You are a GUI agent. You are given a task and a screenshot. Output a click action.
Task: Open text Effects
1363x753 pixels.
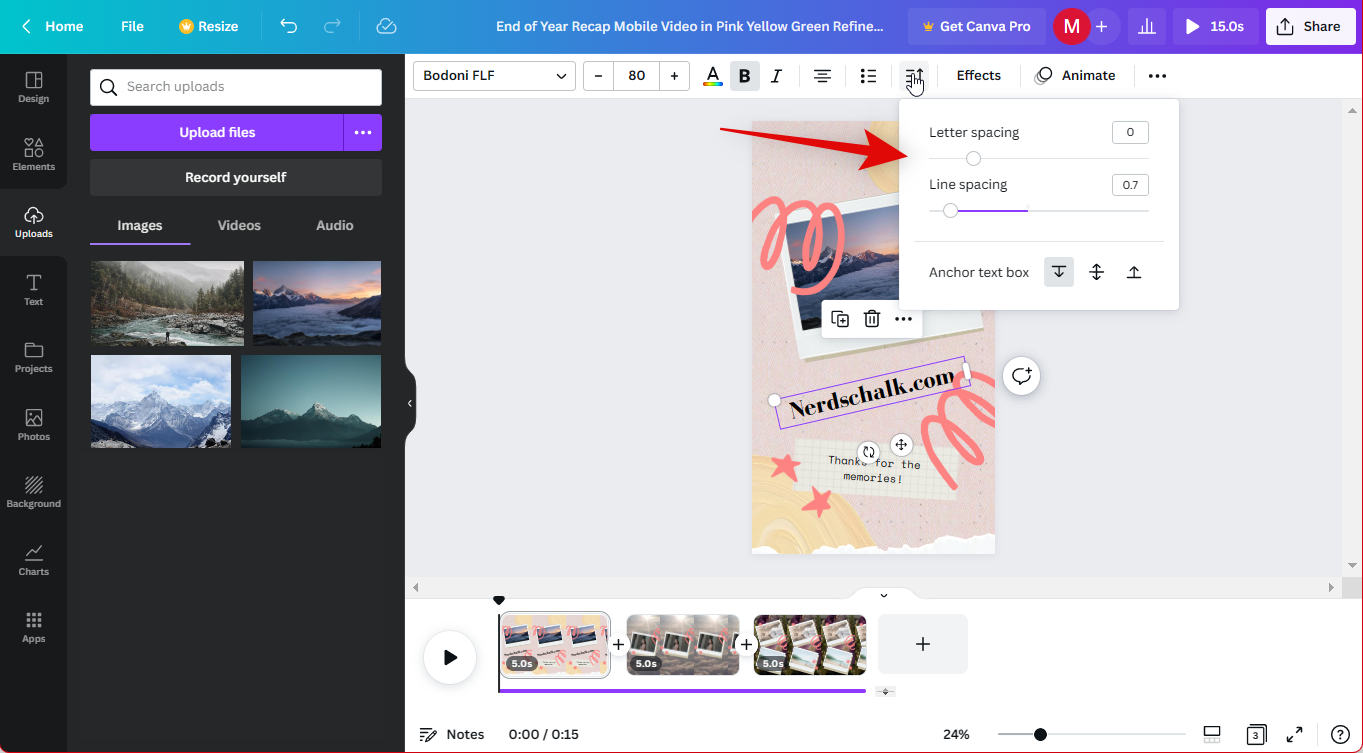point(978,76)
